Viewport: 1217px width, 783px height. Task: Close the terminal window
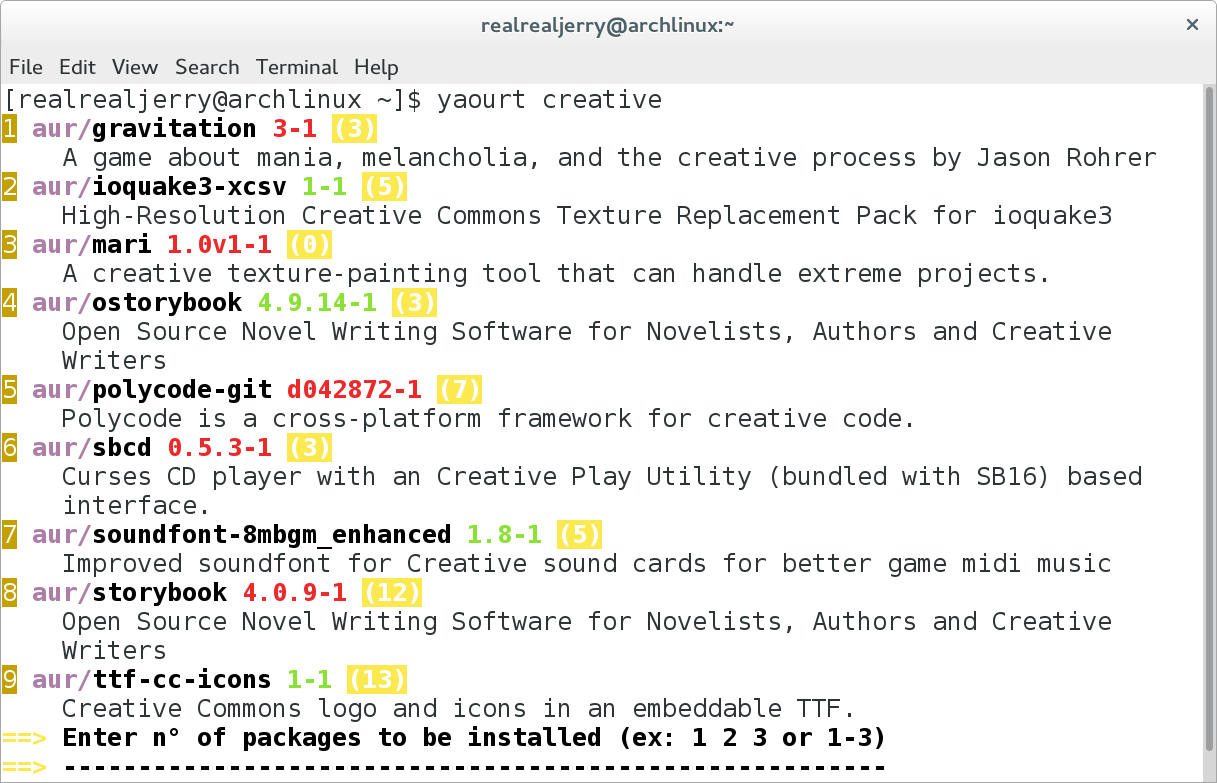pos(1191,25)
